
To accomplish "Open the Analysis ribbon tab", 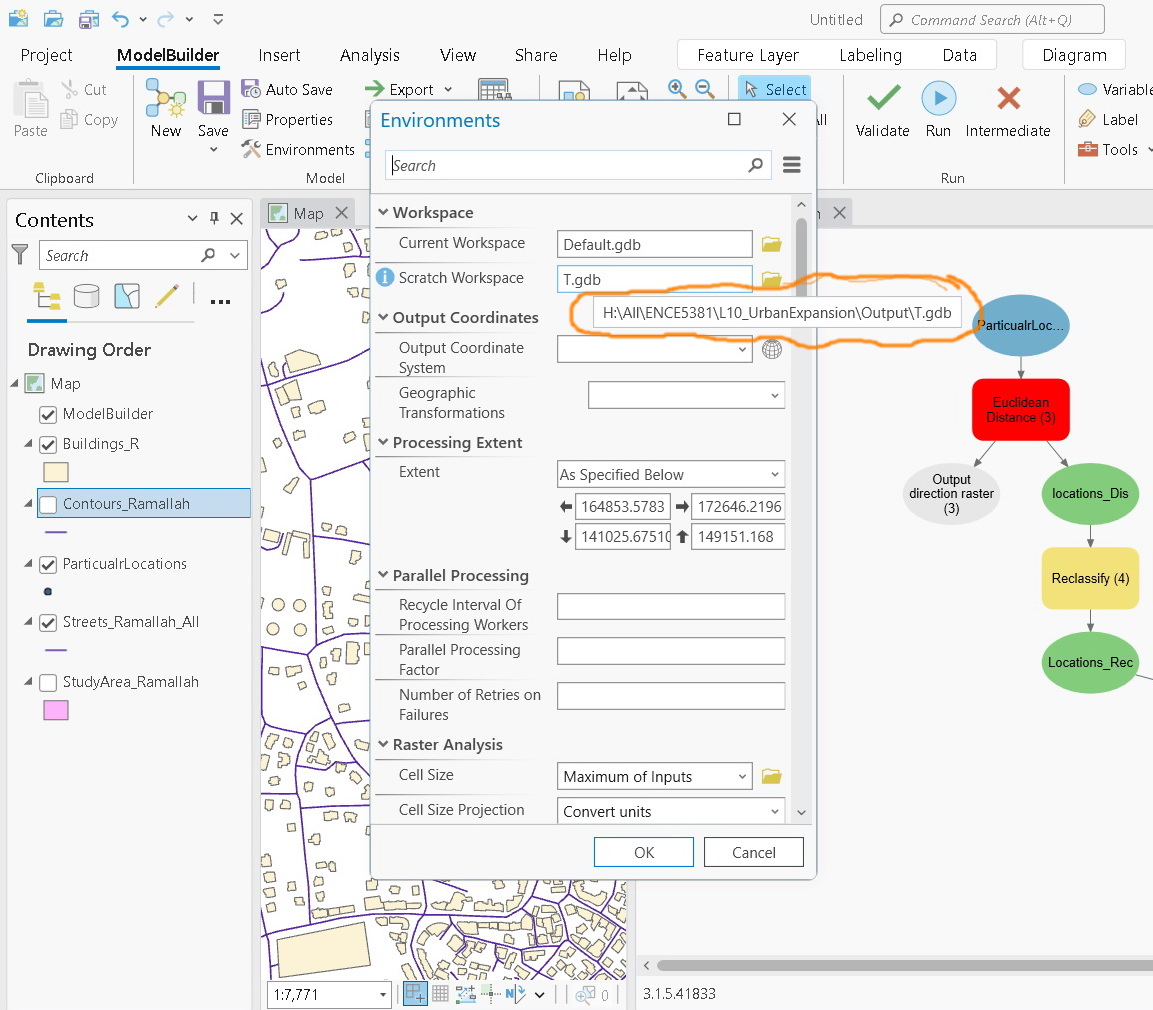I will pyautogui.click(x=369, y=55).
